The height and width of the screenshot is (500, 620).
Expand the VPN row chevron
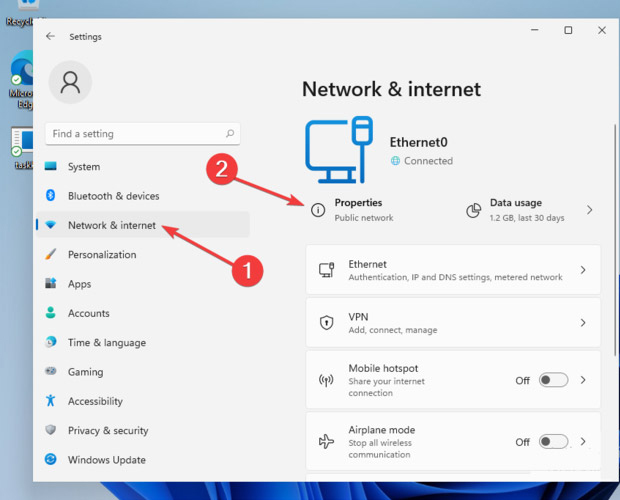[583, 323]
